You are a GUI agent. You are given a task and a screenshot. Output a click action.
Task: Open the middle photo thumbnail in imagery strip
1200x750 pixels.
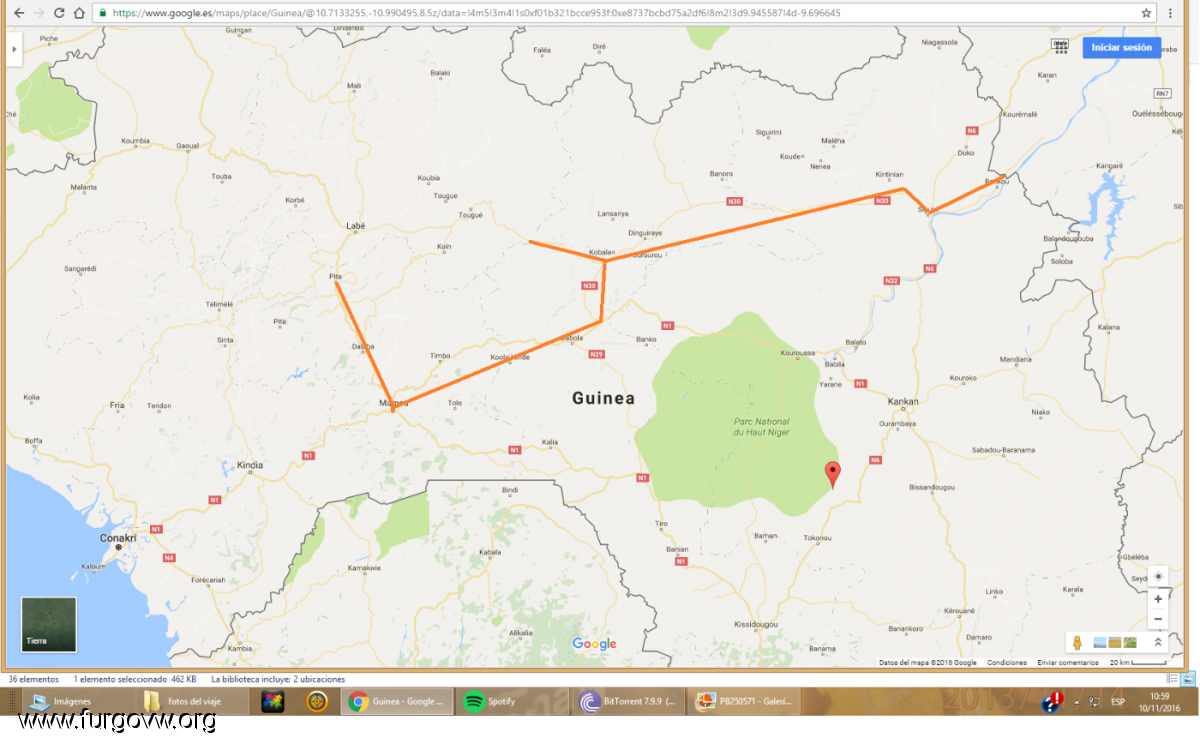tap(1115, 642)
